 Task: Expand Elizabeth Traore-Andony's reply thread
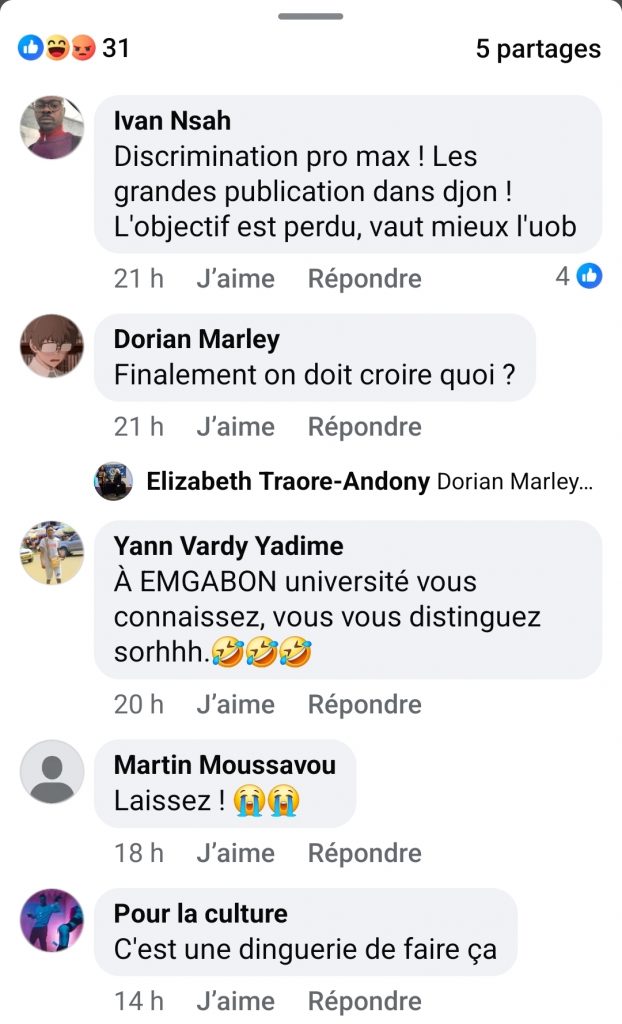[370, 482]
